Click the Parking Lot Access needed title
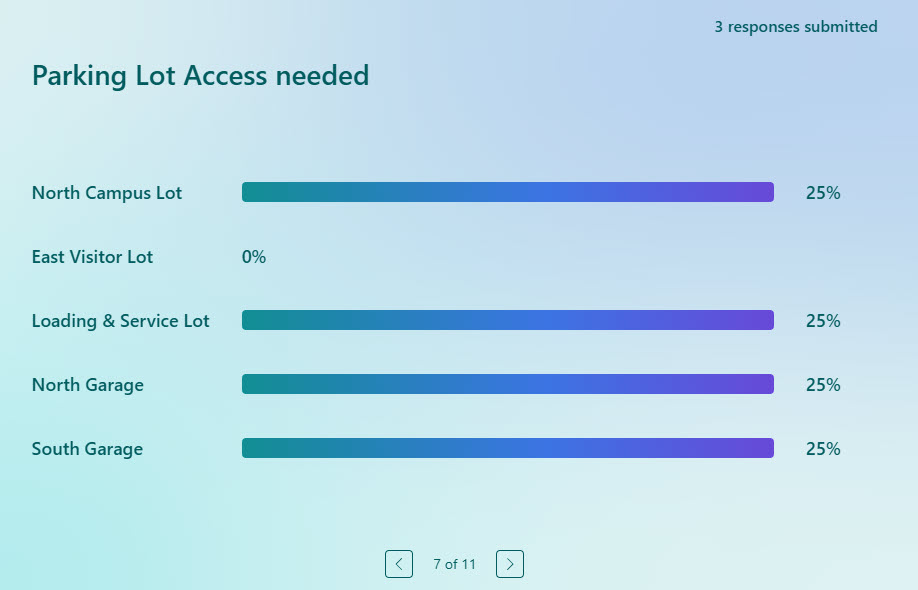 coord(200,75)
